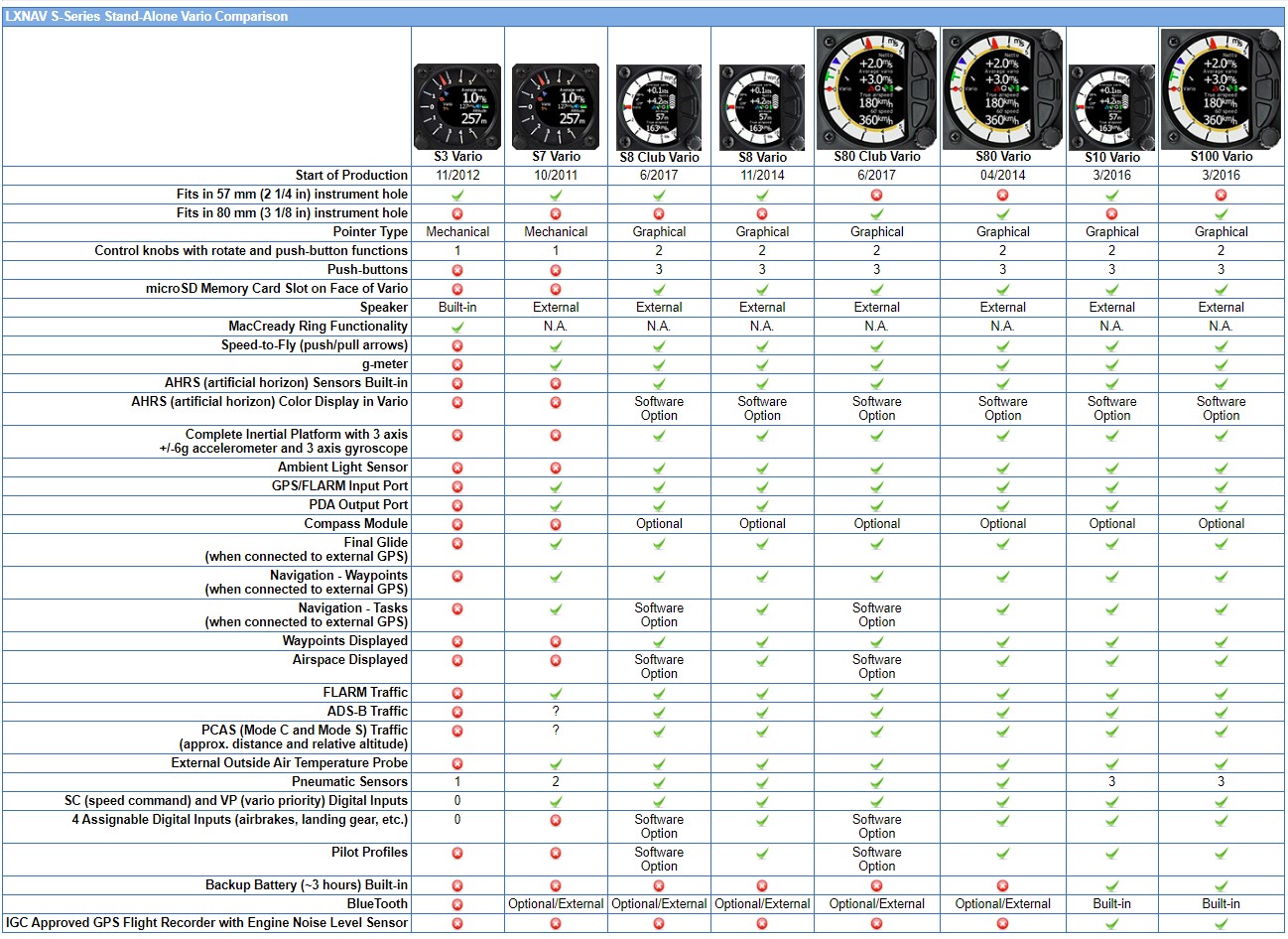Click the S10 Vario instrument image

click(x=1111, y=107)
